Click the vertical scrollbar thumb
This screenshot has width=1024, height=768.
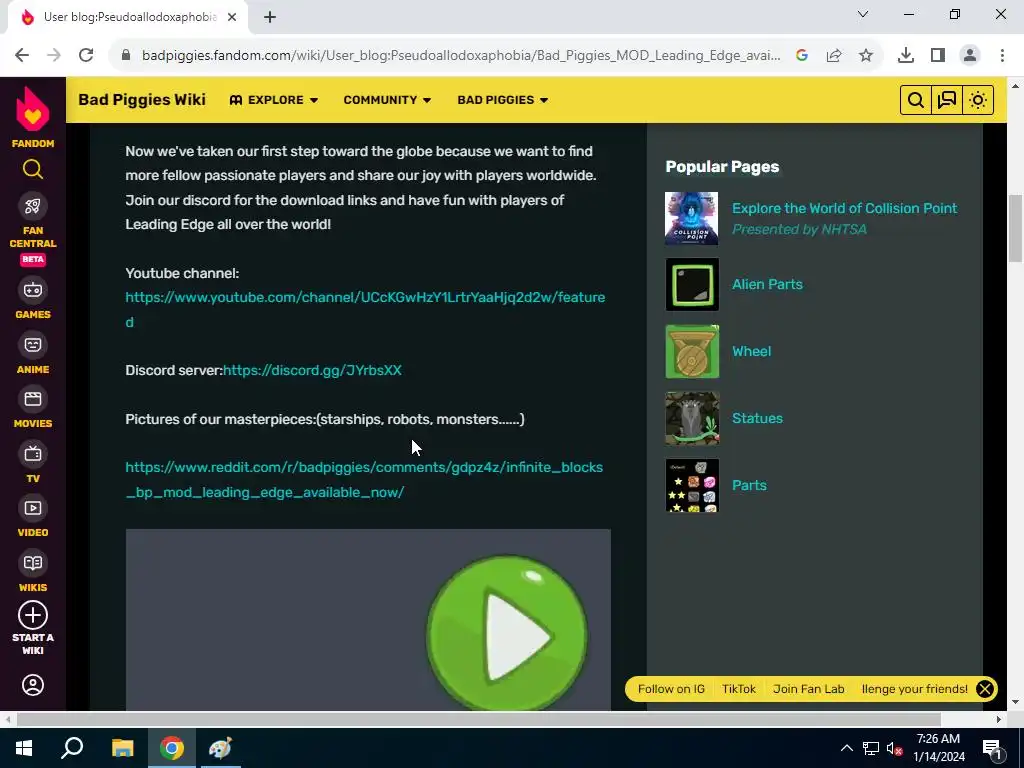pyautogui.click(x=1016, y=228)
